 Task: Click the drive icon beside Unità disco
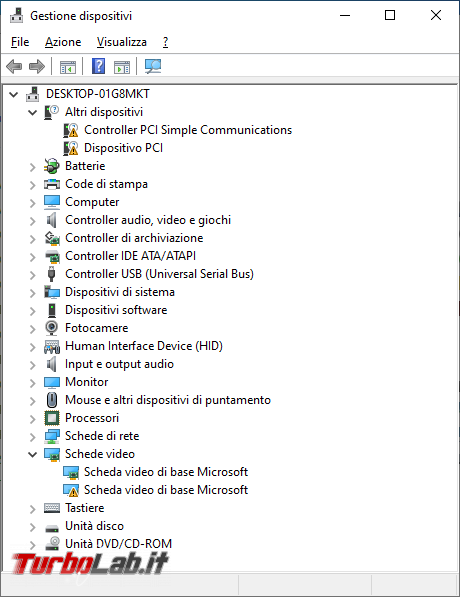click(52, 528)
